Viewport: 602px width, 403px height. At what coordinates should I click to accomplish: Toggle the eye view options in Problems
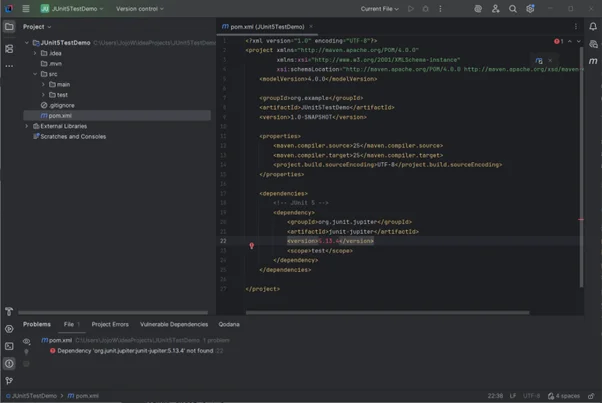pos(27,340)
